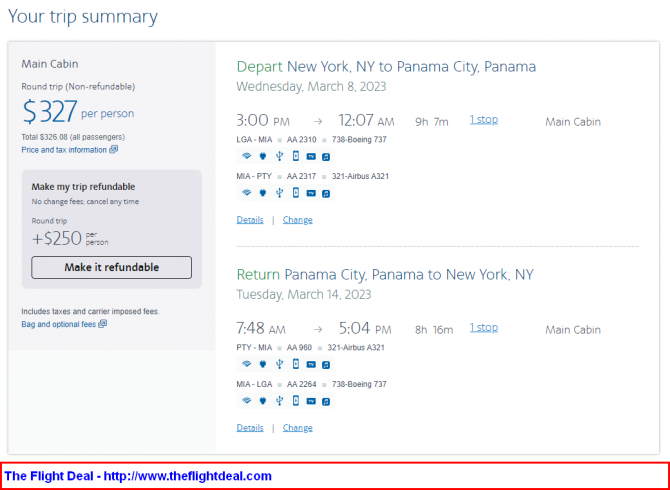Click 'Make my trip refundable' heading text
The height and width of the screenshot is (490, 670).
[83, 187]
